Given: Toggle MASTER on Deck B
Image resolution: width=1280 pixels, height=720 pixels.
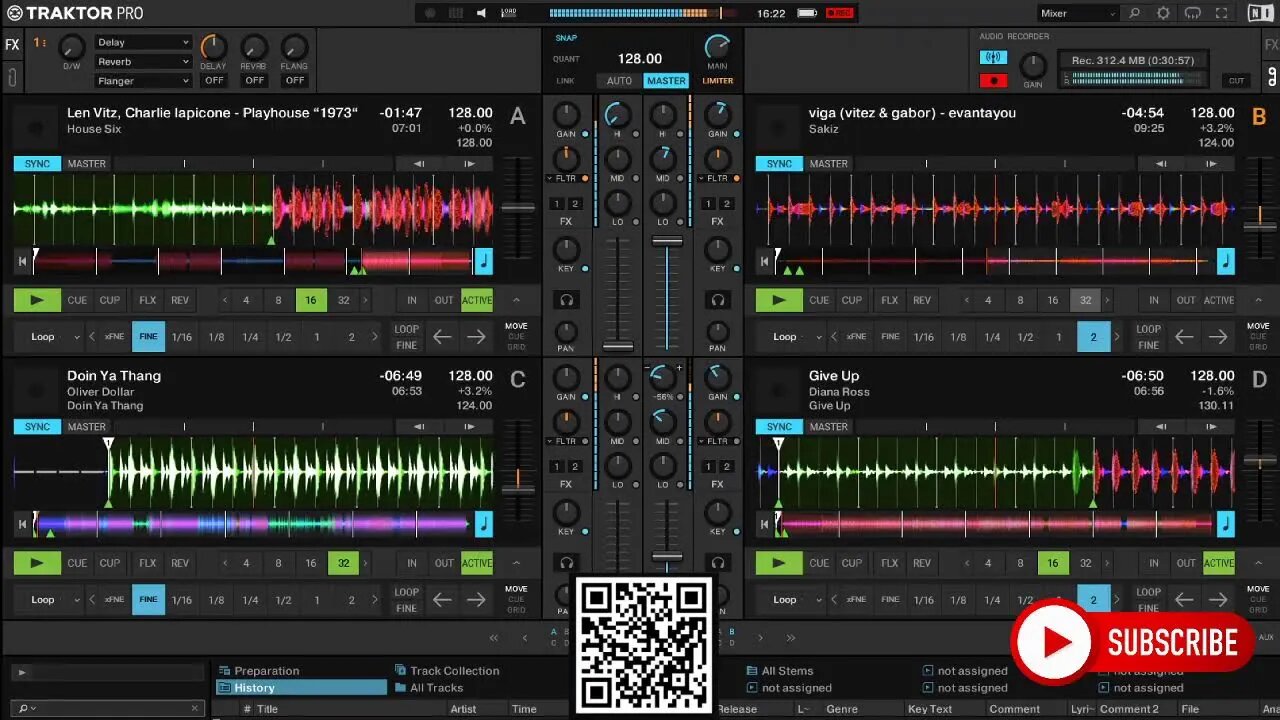Looking at the screenshot, I should pyautogui.click(x=828, y=163).
